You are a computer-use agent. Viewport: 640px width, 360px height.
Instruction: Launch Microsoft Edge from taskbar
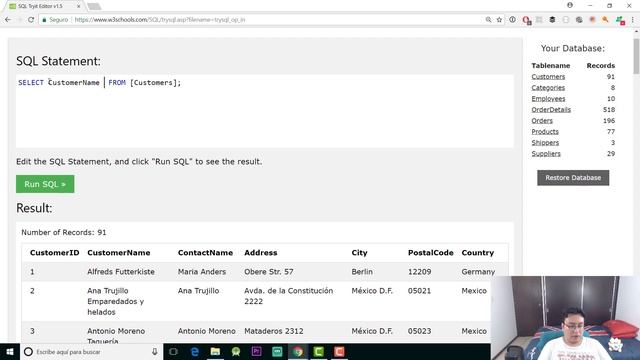194,351
